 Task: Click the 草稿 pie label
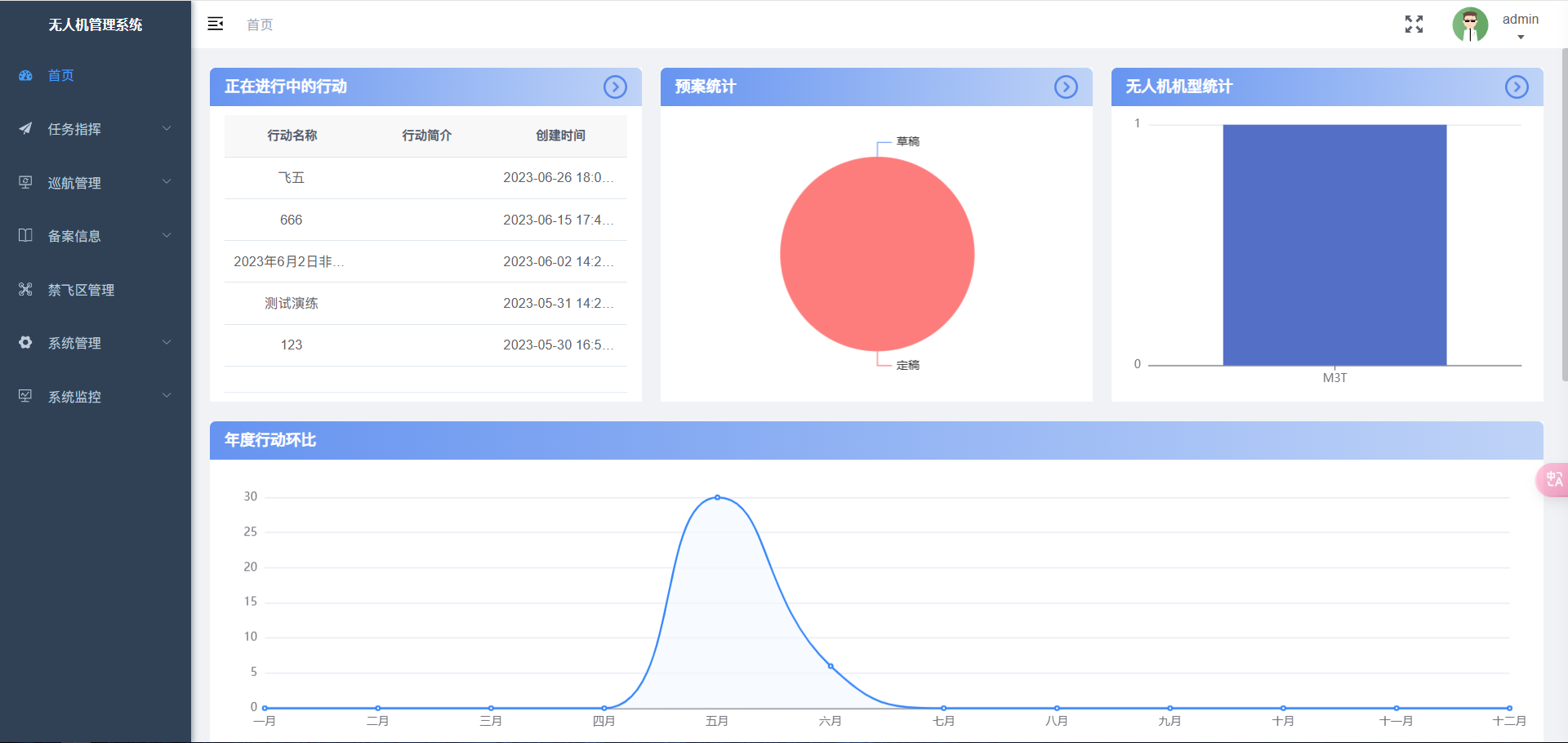(x=907, y=141)
